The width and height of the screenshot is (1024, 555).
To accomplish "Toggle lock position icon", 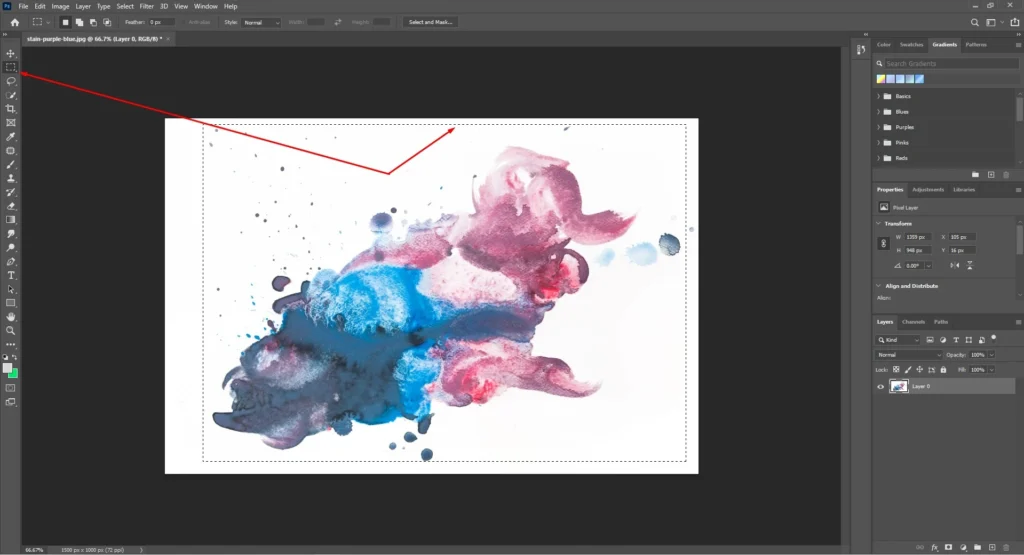I will click(920, 370).
